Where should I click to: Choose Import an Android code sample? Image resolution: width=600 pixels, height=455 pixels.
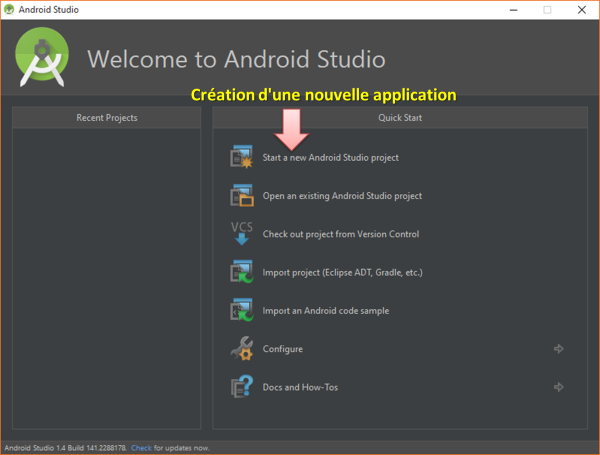(326, 311)
